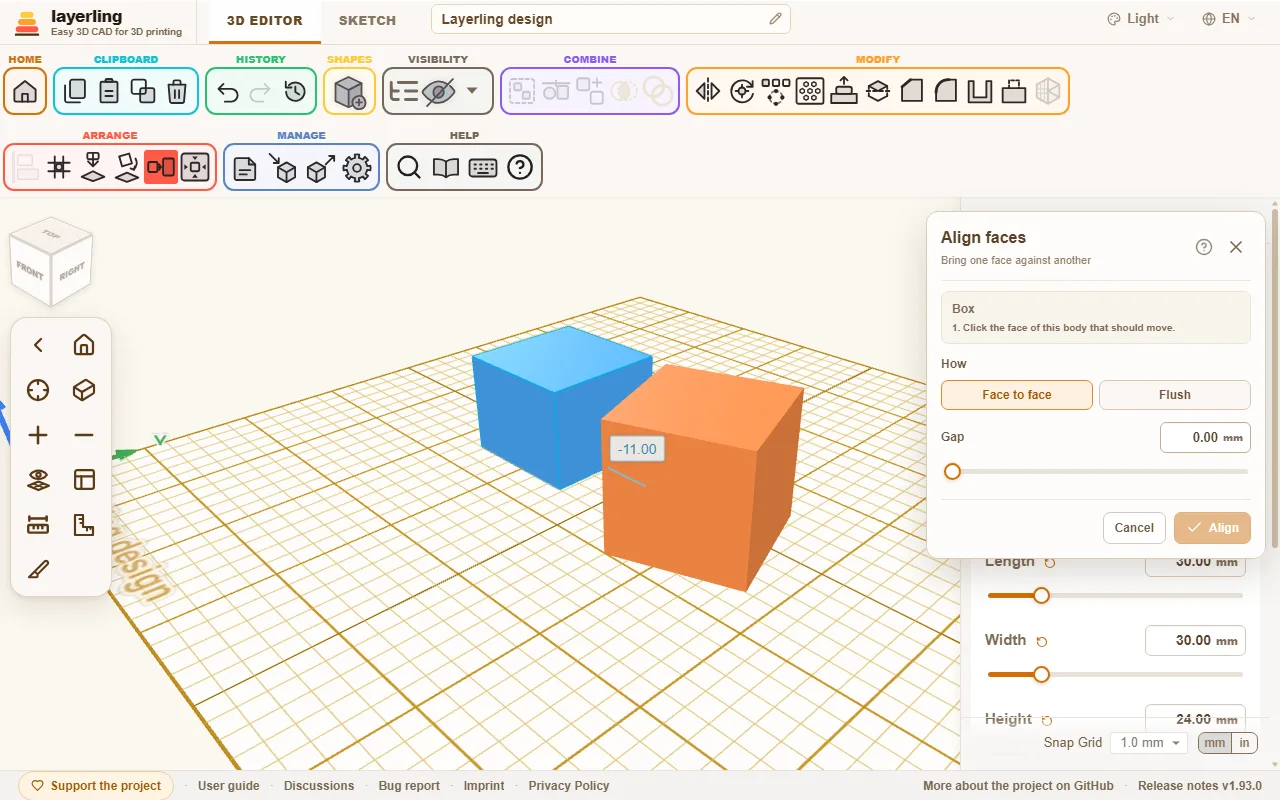
Task: Add a new shape with the cube icon
Action: pos(349,92)
